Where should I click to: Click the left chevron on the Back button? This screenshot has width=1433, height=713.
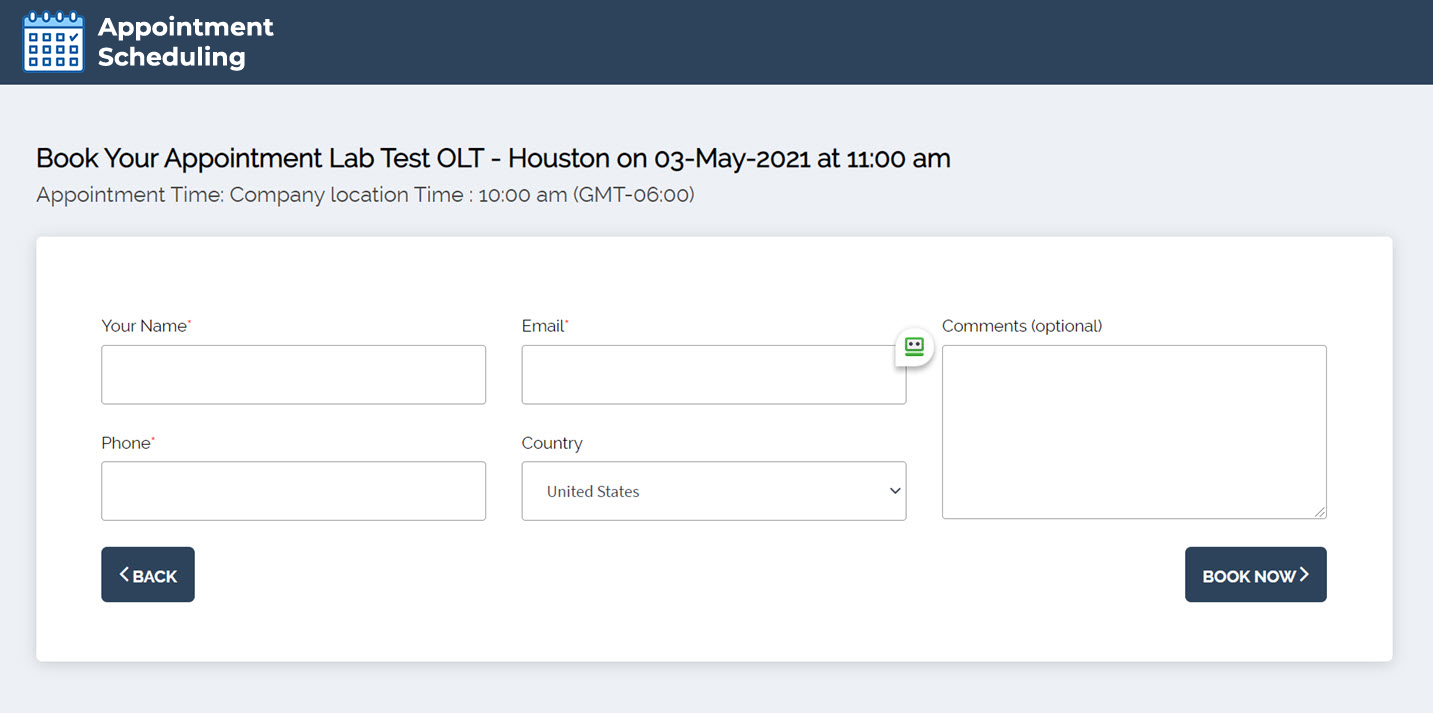[x=124, y=574]
